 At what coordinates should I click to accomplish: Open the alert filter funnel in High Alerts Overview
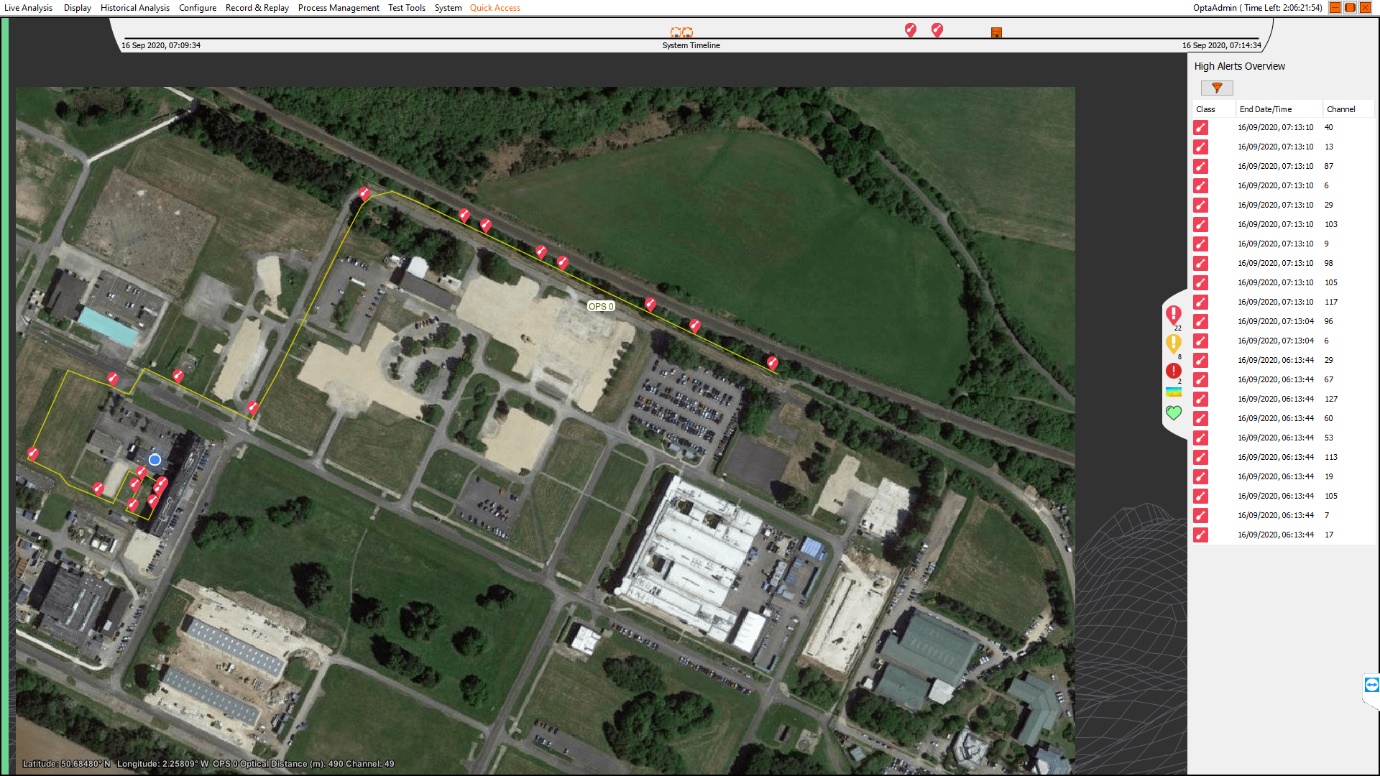point(1216,88)
